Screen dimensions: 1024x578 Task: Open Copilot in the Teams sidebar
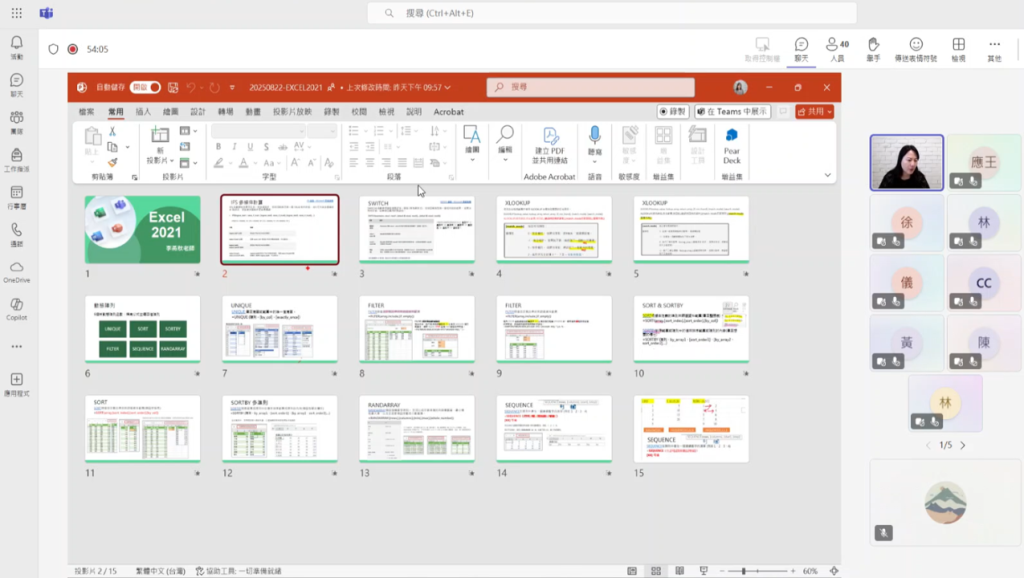coord(16,308)
